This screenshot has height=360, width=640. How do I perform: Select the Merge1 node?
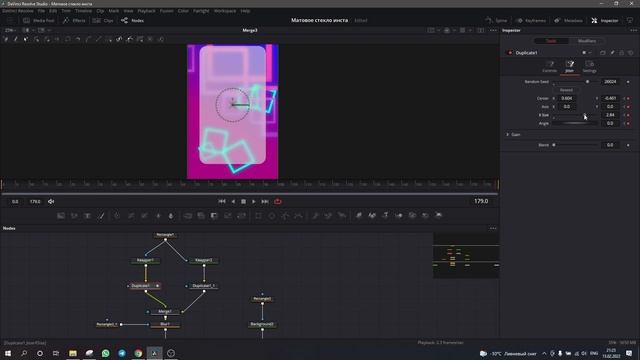(x=165, y=311)
